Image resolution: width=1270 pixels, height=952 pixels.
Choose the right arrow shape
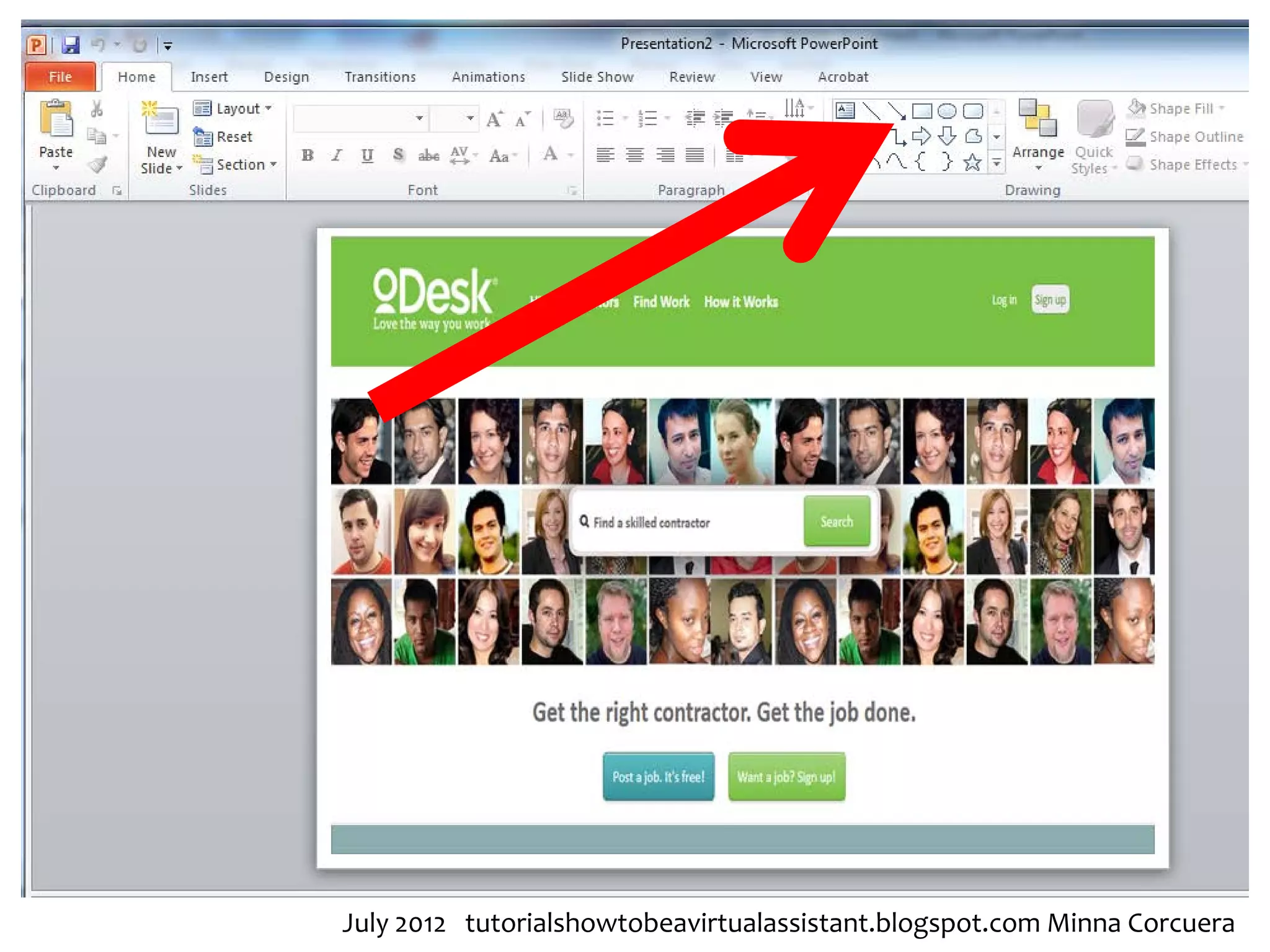921,136
